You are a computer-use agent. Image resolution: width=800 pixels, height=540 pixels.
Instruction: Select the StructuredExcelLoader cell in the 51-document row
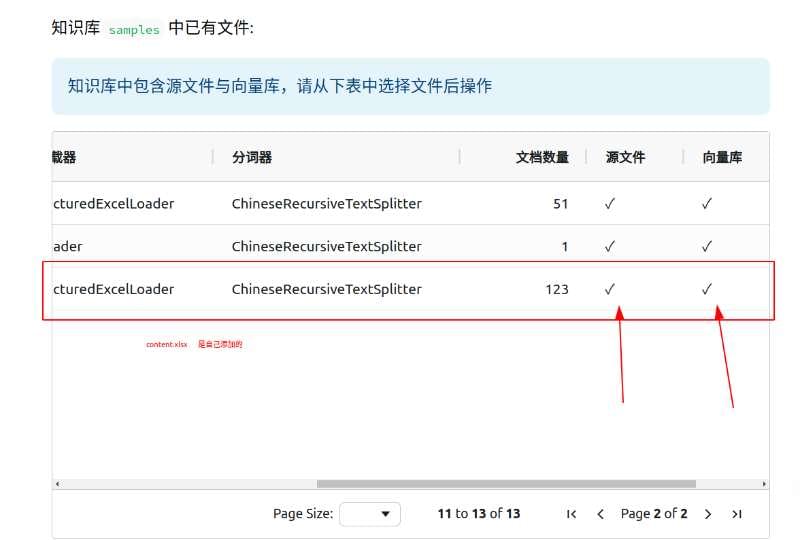click(113, 203)
